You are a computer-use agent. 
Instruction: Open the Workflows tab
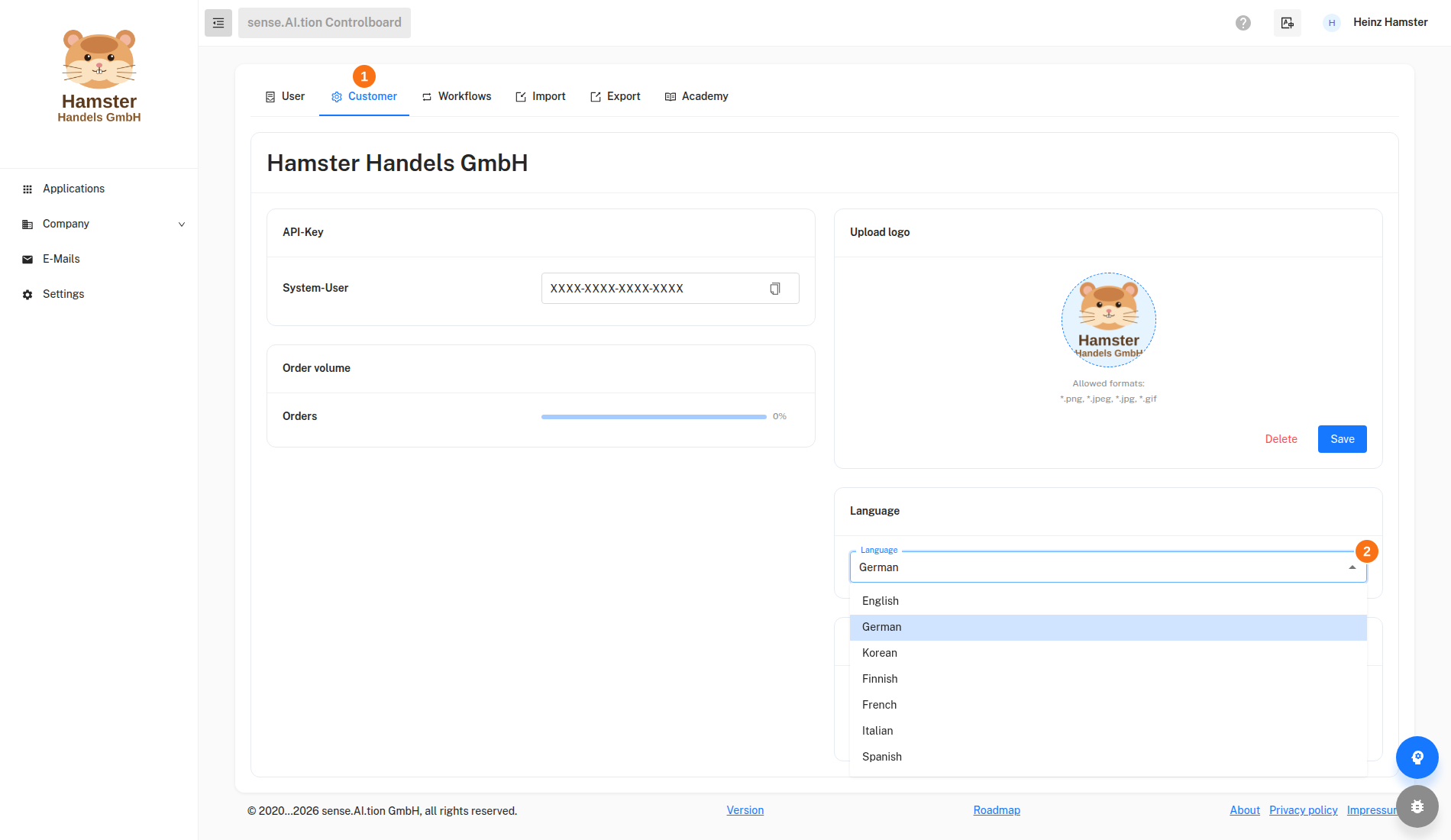457,96
